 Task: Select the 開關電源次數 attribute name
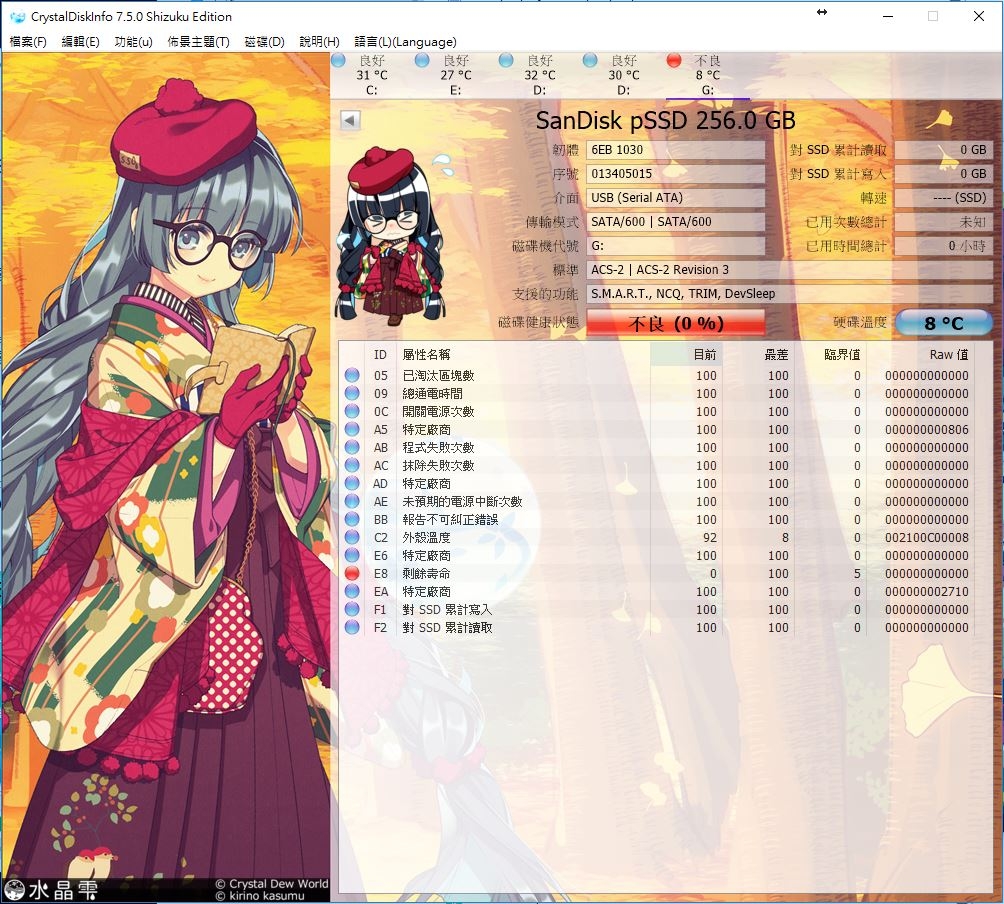click(439, 411)
